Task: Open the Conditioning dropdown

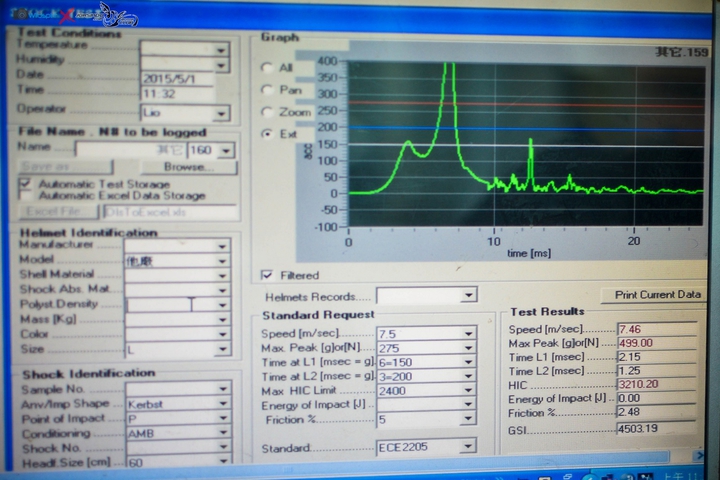Action: [x=223, y=433]
